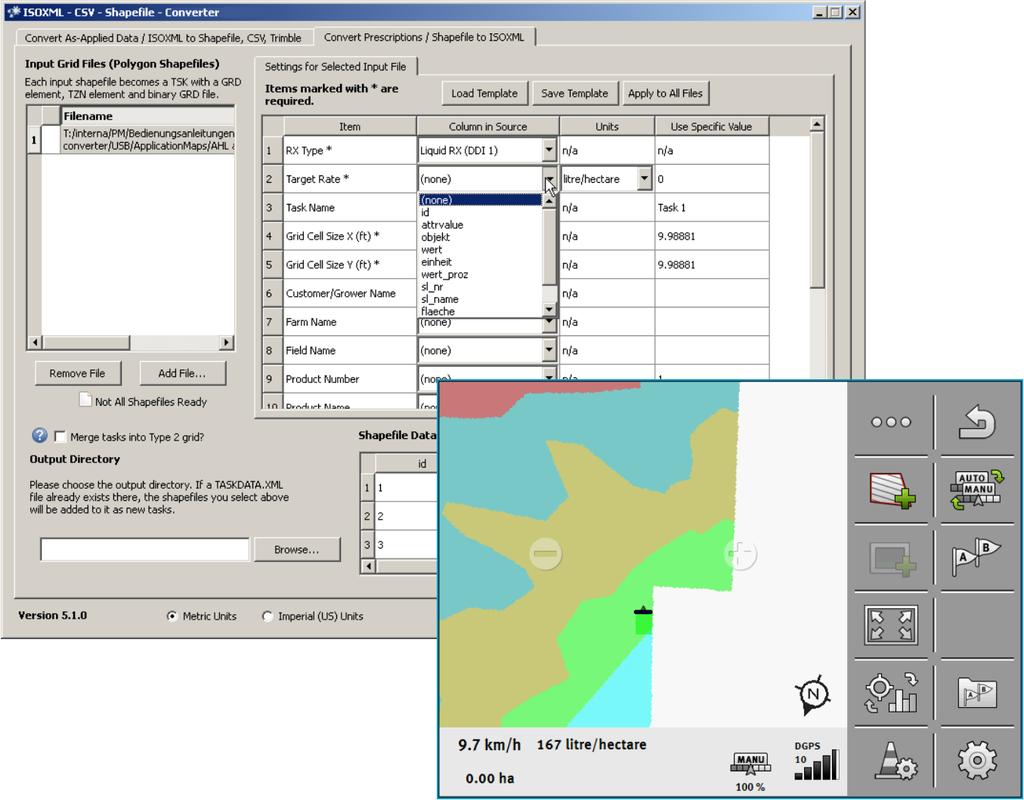Add a new field boundary with plus icon
The width and height of the screenshot is (1024, 800).
coord(891,490)
